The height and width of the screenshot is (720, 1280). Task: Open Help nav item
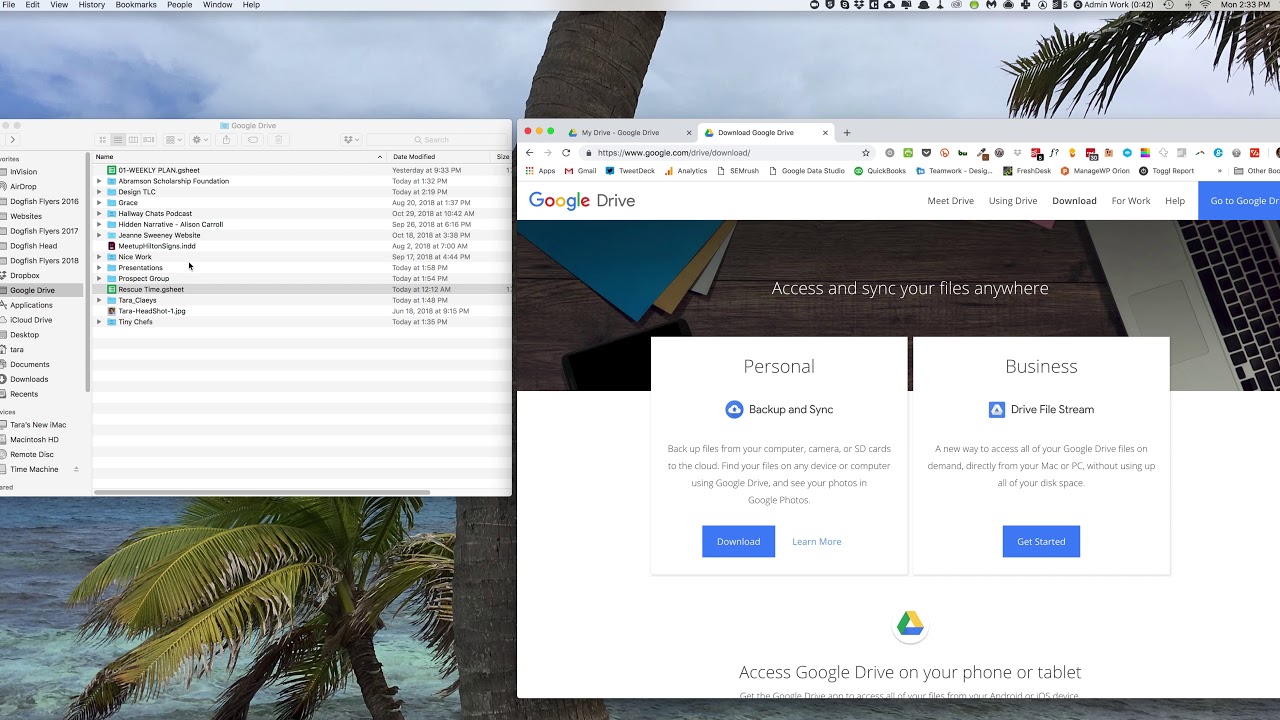coord(1175,201)
